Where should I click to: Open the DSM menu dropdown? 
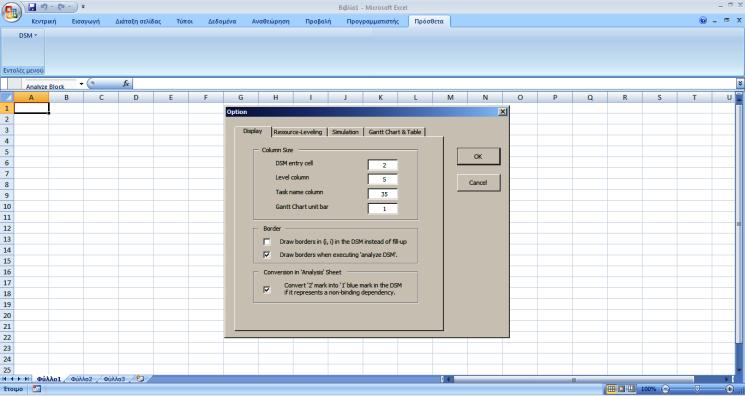click(x=28, y=36)
